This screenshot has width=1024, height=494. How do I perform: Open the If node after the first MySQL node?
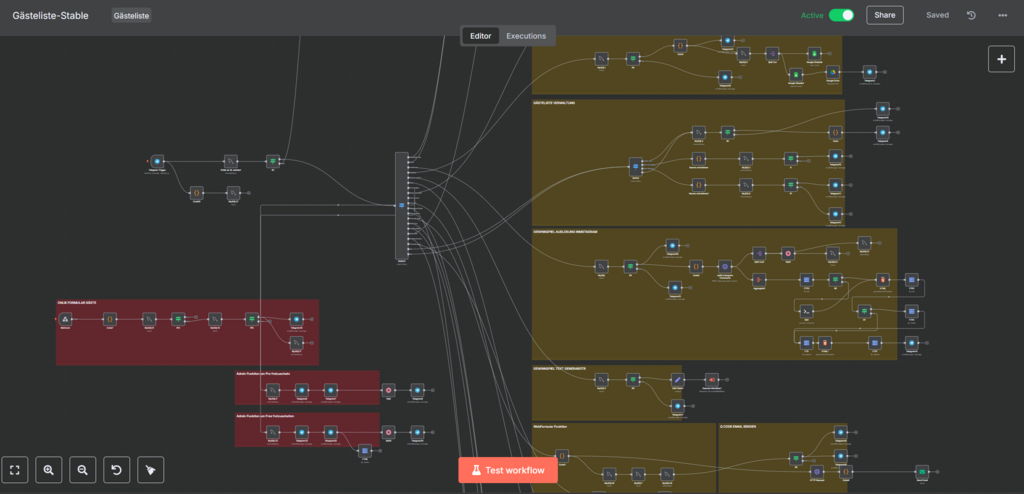273,161
